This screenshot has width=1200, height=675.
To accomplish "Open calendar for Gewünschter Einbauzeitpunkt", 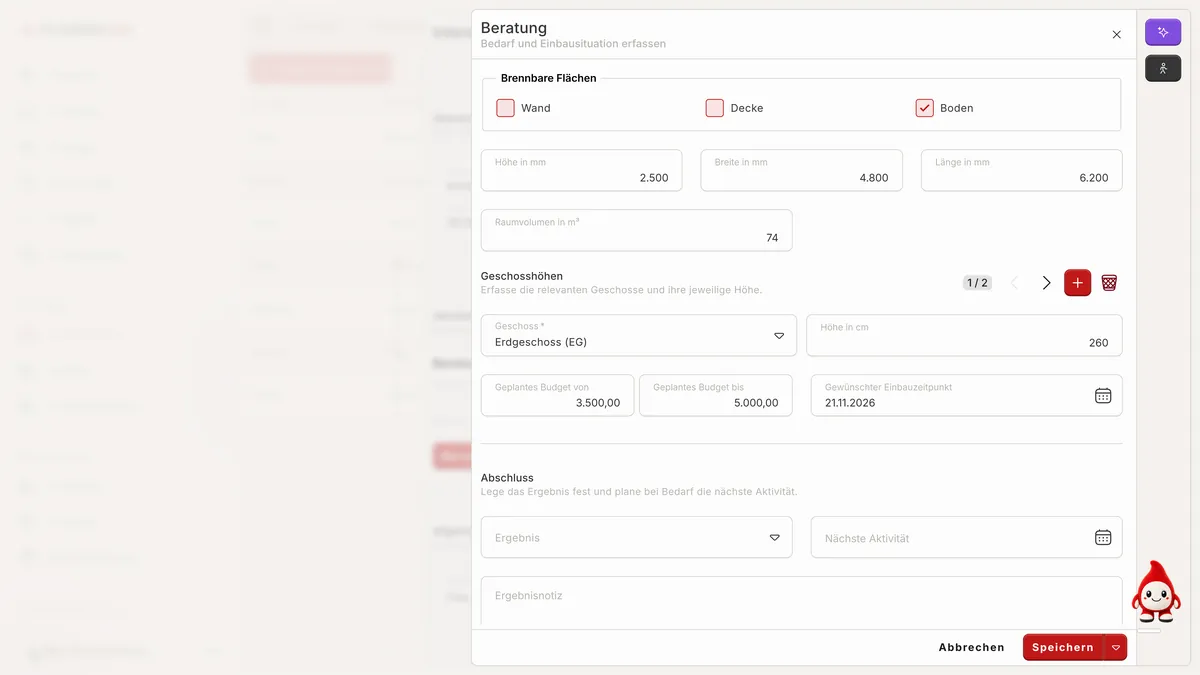I will [1103, 395].
